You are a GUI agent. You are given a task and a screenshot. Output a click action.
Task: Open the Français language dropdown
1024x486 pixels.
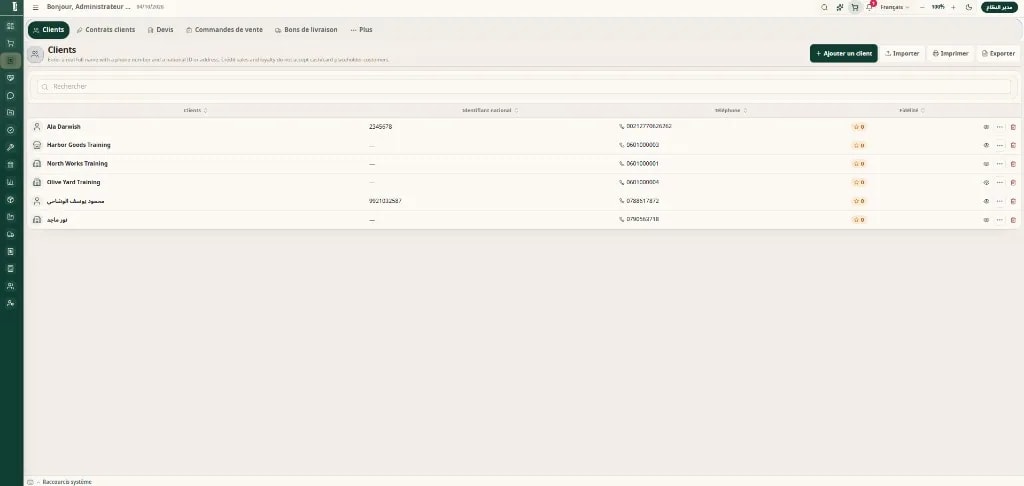tap(895, 7)
